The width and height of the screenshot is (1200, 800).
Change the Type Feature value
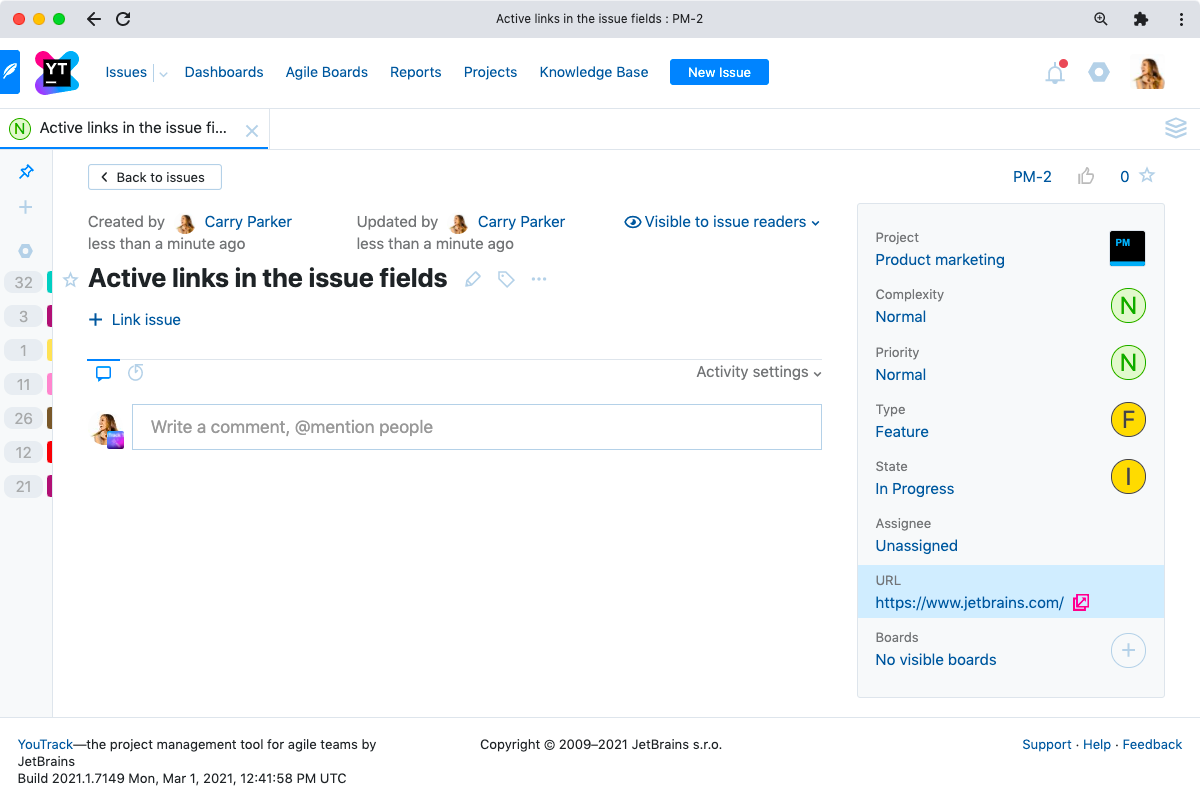902,432
